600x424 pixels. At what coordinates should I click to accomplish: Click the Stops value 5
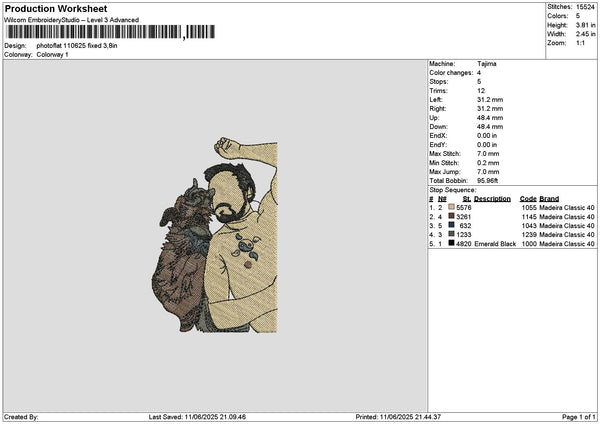479,82
